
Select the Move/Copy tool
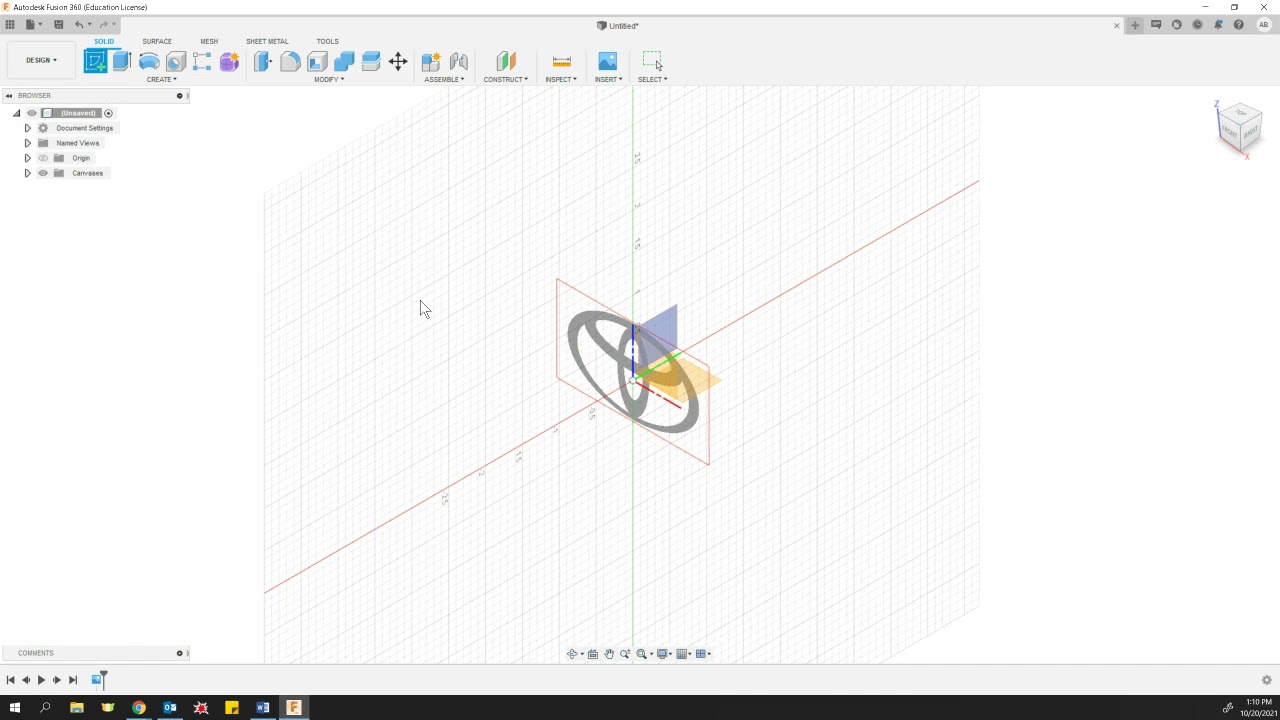coord(398,61)
